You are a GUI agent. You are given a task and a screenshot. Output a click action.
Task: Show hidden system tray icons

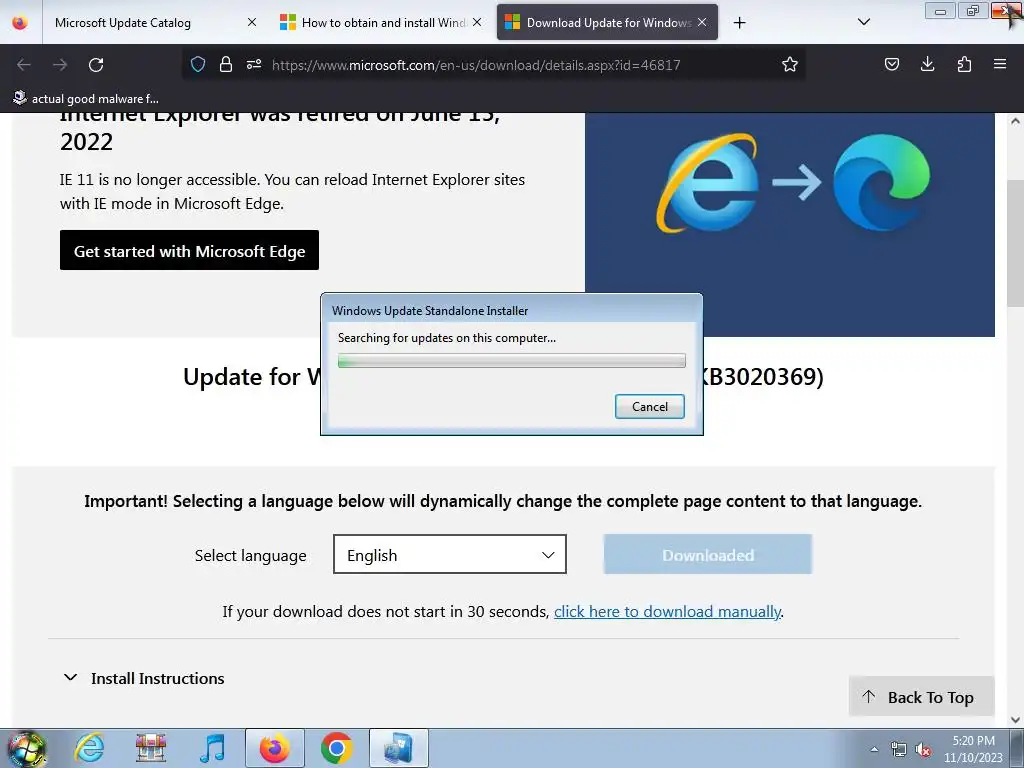click(874, 749)
